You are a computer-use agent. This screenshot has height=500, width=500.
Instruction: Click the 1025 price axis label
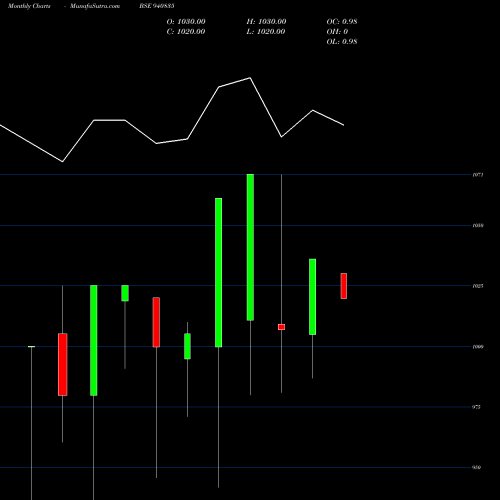coord(478,286)
